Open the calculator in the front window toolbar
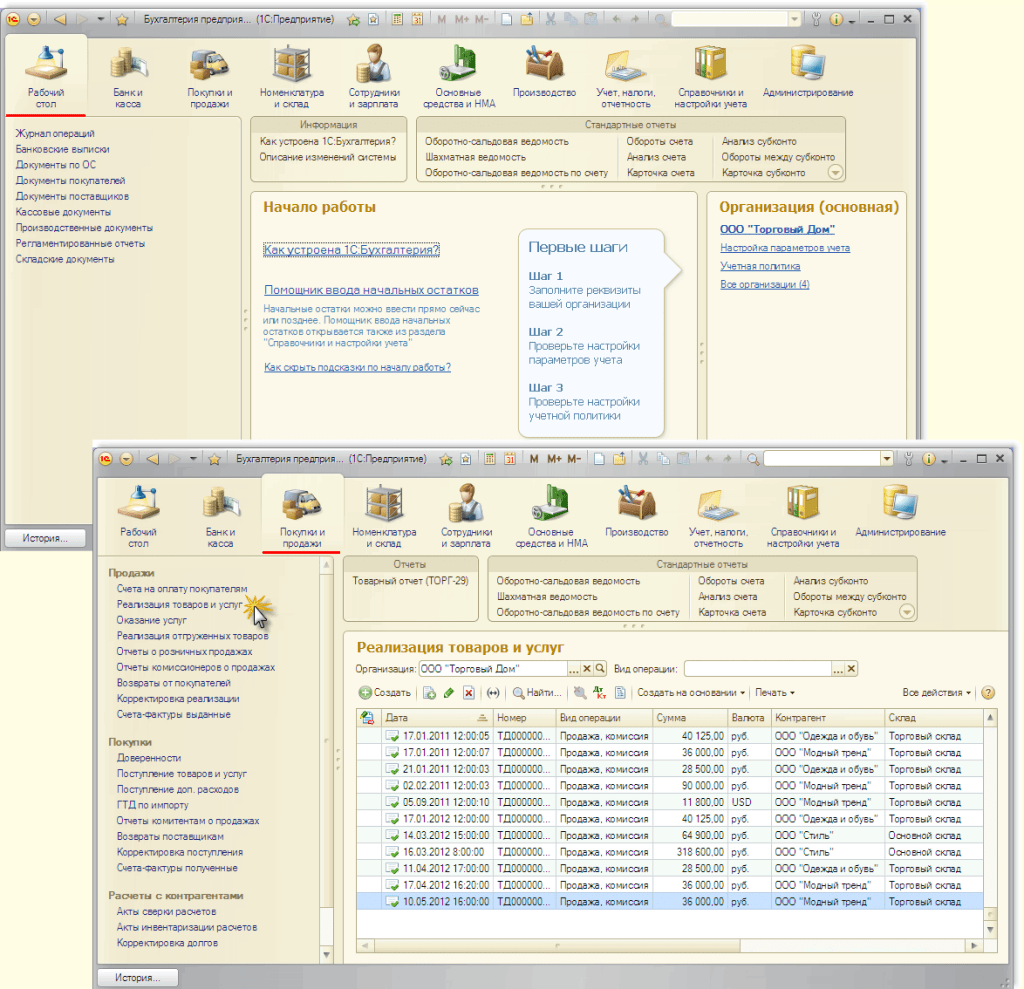Viewport: 1024px width, 989px height. coord(489,459)
